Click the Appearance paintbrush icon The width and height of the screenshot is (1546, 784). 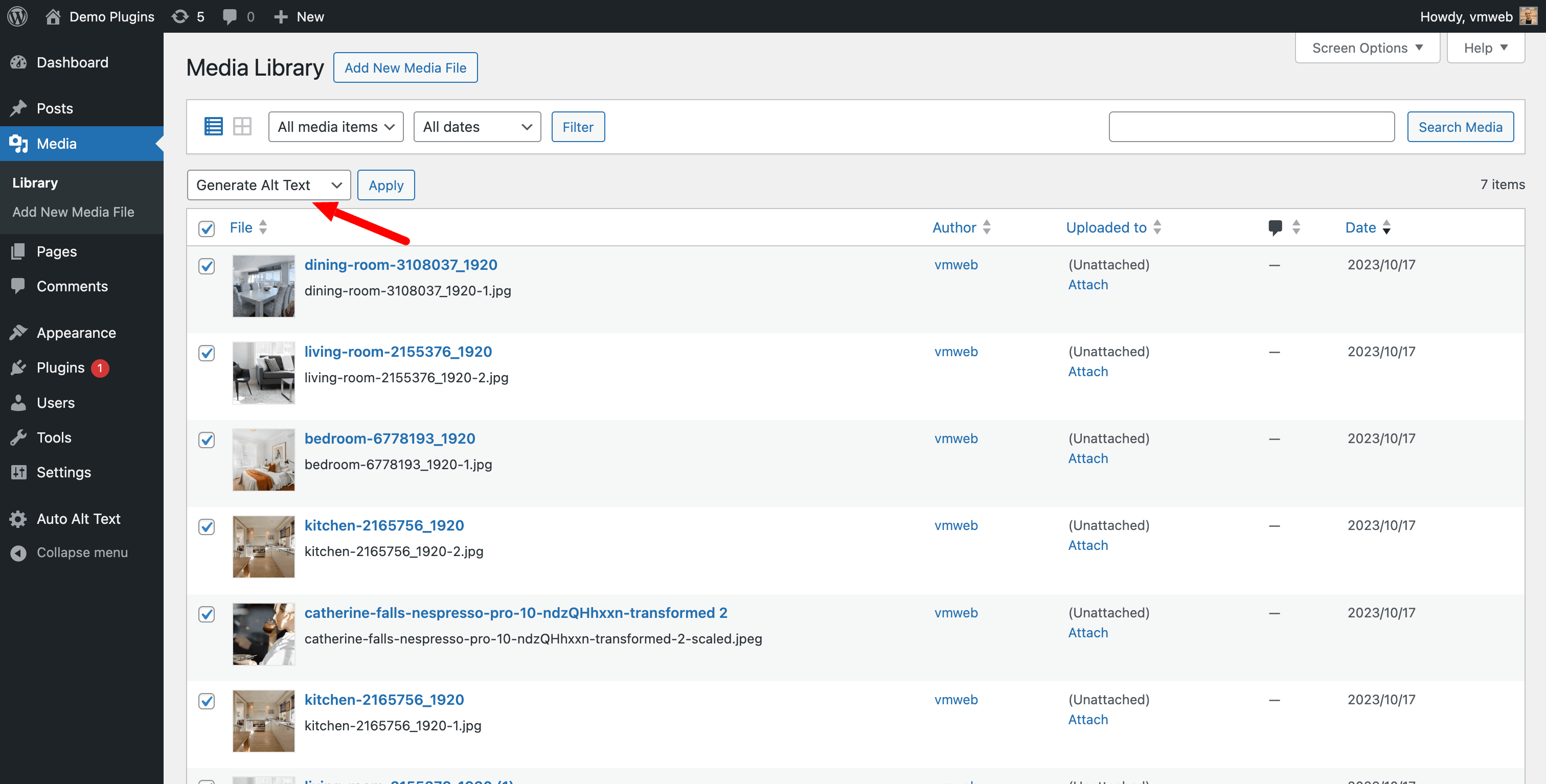18,332
